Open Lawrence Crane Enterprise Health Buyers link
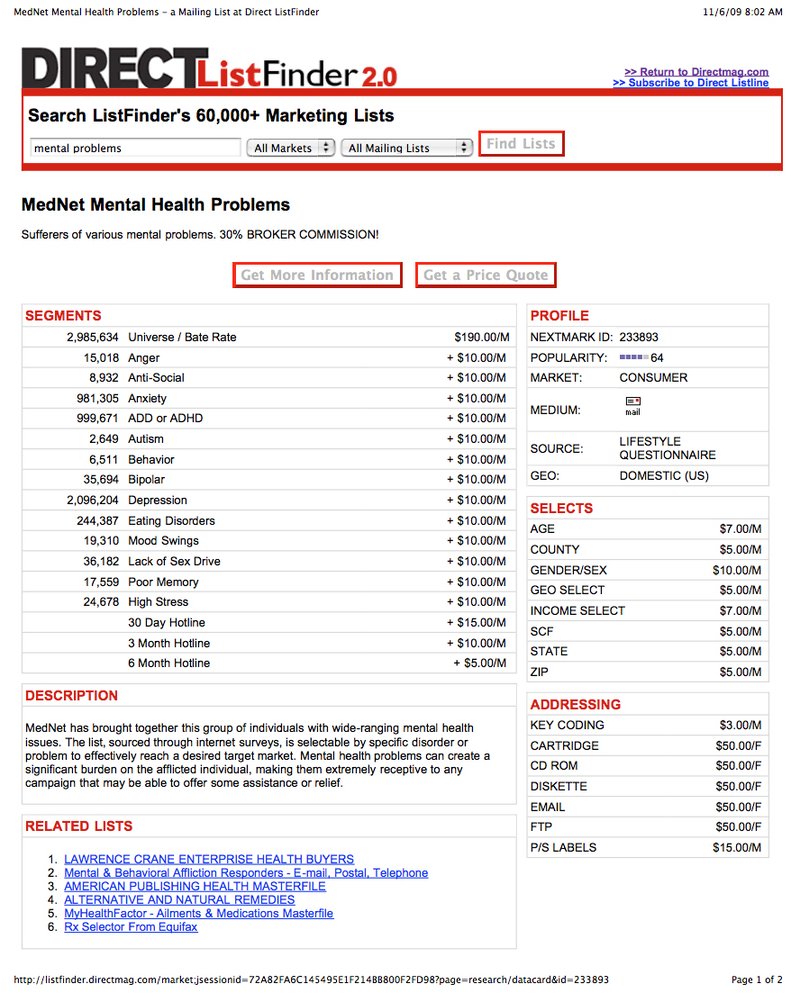This screenshot has width=800, height=1002. pos(209,859)
